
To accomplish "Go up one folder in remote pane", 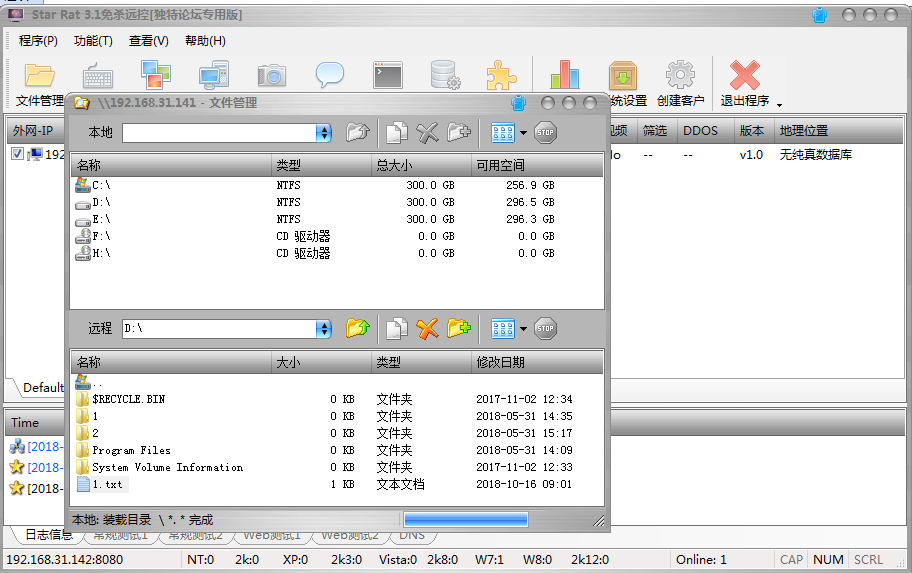I will 358,329.
